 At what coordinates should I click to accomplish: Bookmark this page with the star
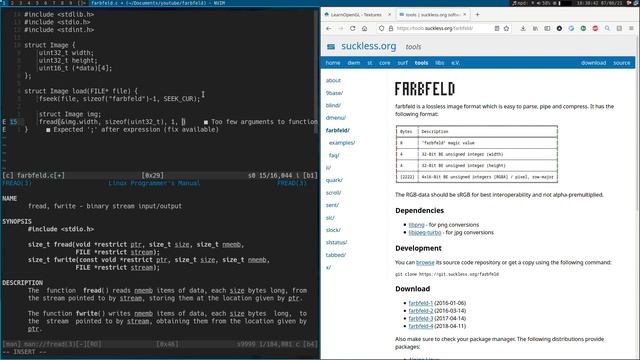click(507, 29)
